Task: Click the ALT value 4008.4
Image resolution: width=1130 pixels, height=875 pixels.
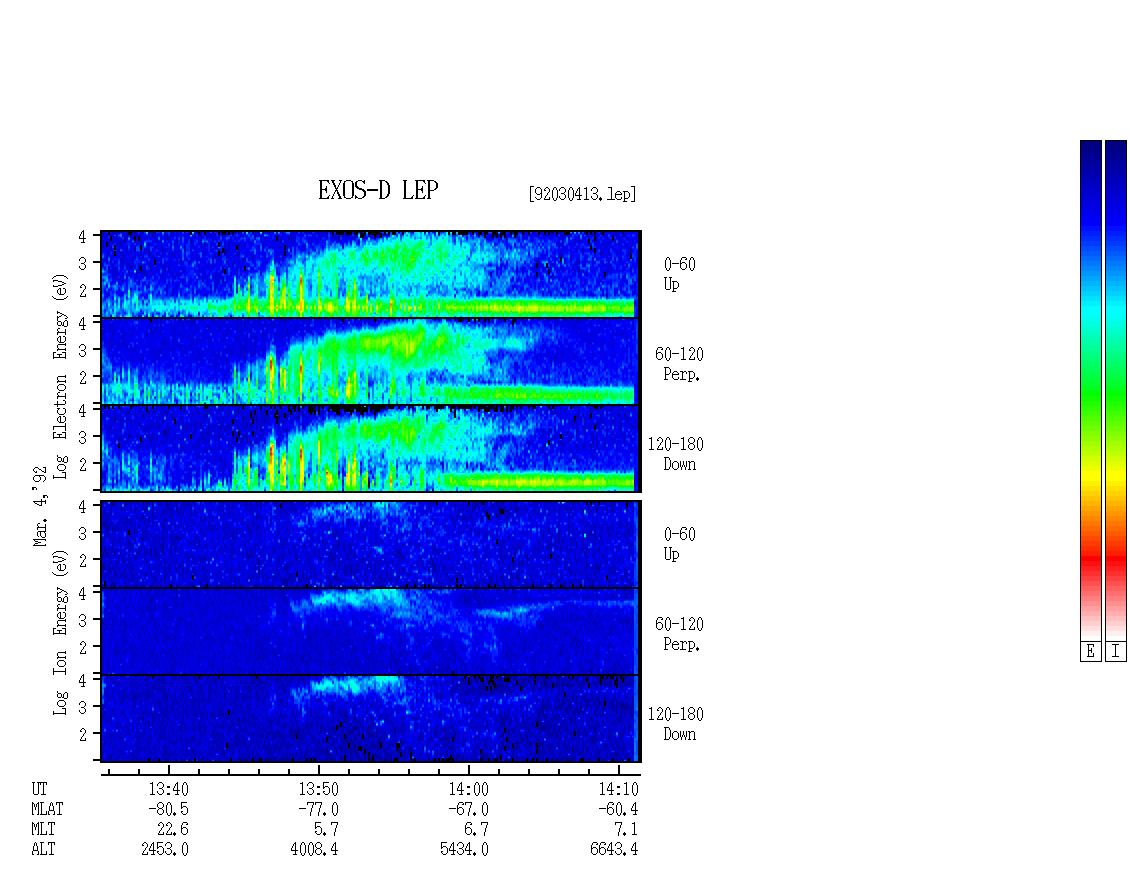Action: point(315,850)
